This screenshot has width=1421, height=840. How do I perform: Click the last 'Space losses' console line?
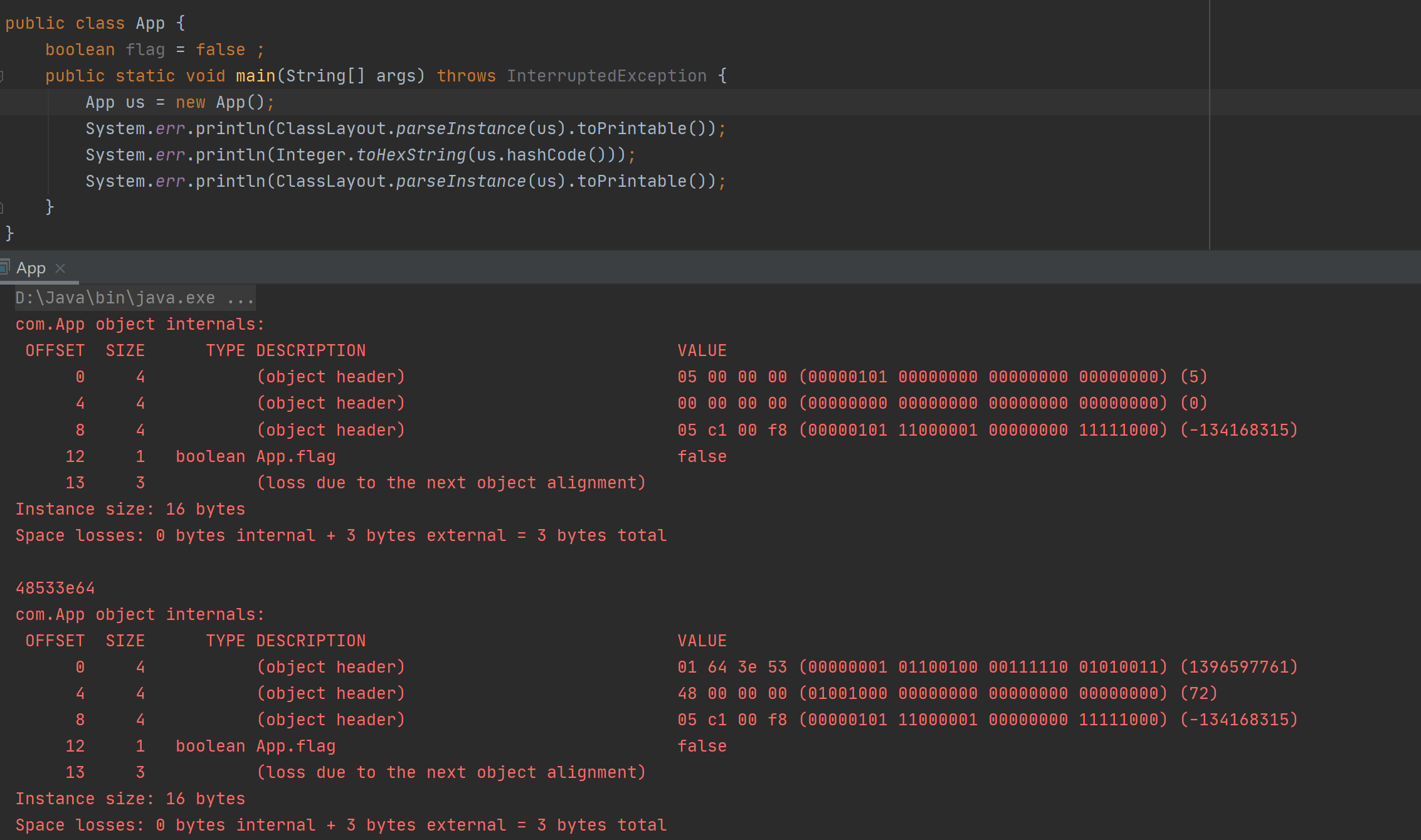(341, 825)
